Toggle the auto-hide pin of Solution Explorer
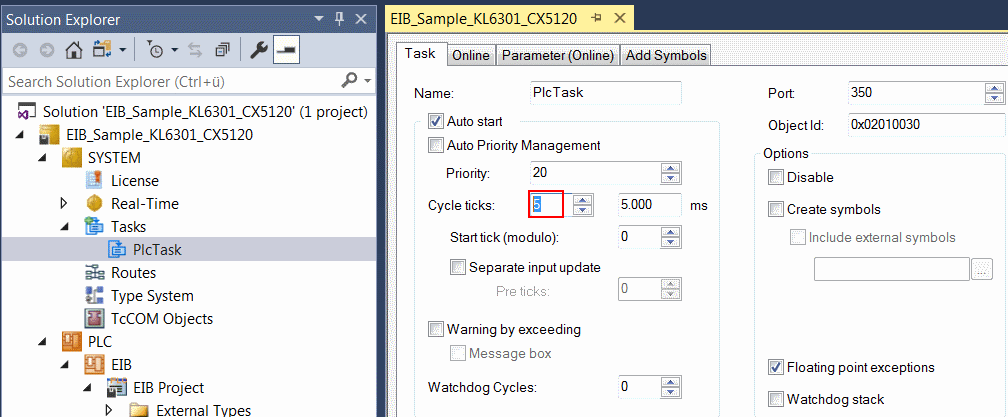Viewport: 1008px width, 417px height. [341, 20]
